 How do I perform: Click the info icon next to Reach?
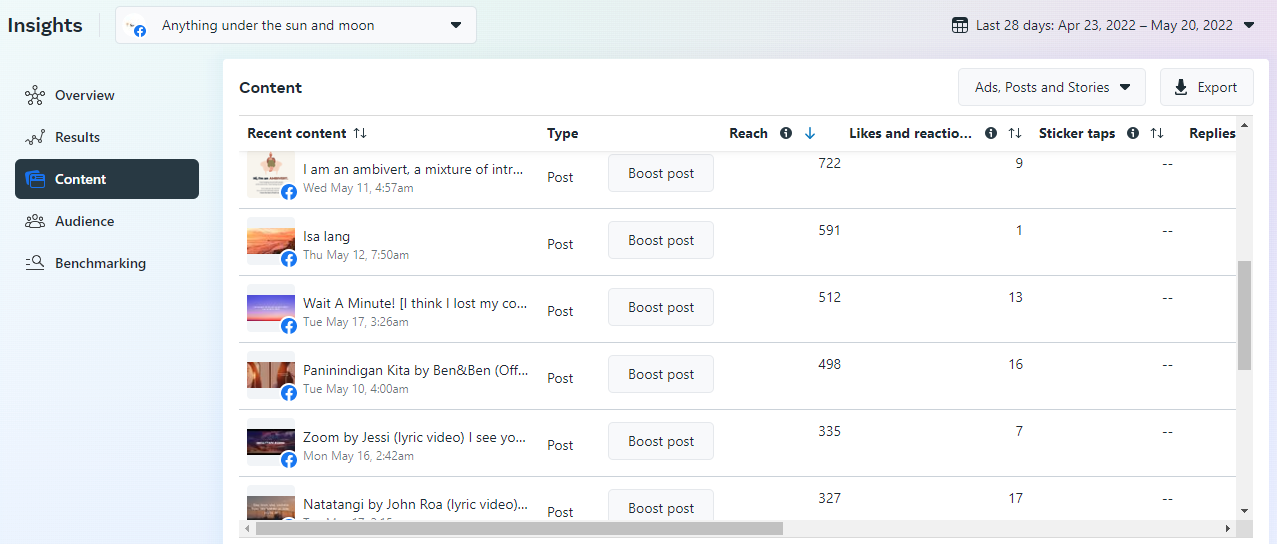coord(786,134)
